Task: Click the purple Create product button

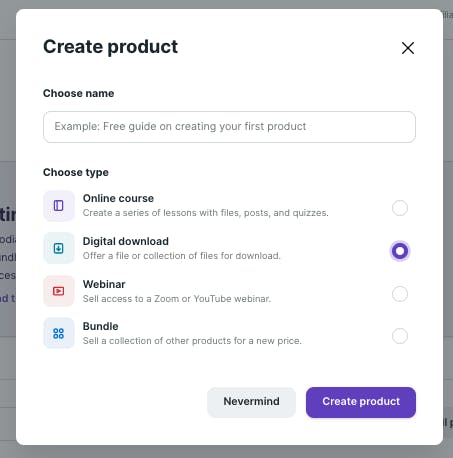Action: coord(361,402)
